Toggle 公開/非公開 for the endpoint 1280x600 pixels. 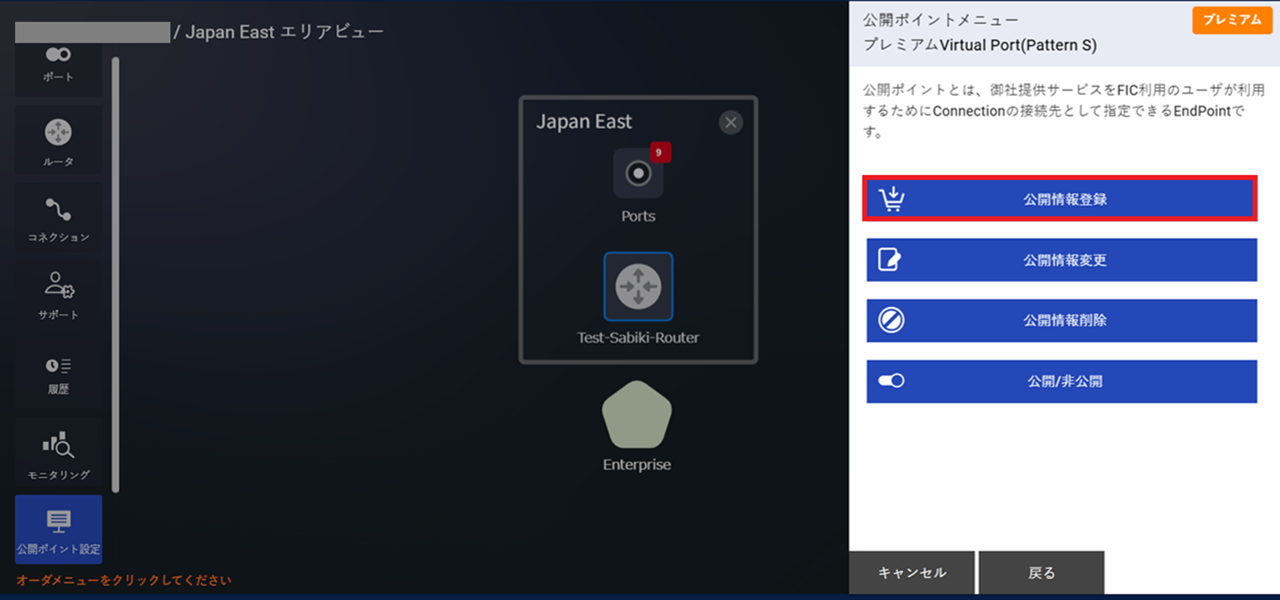pyautogui.click(x=890, y=381)
